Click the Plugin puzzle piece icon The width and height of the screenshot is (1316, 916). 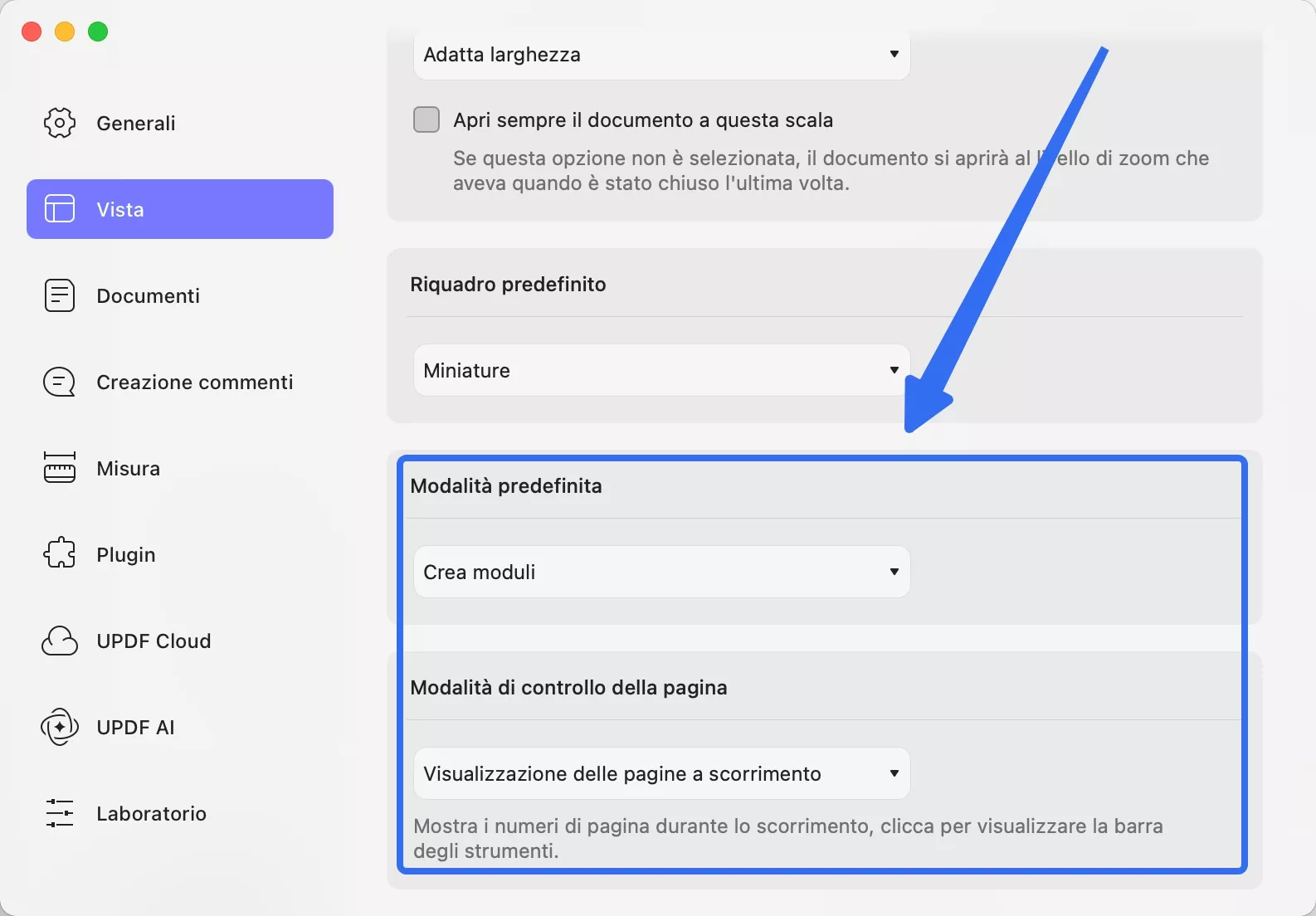coord(59,554)
